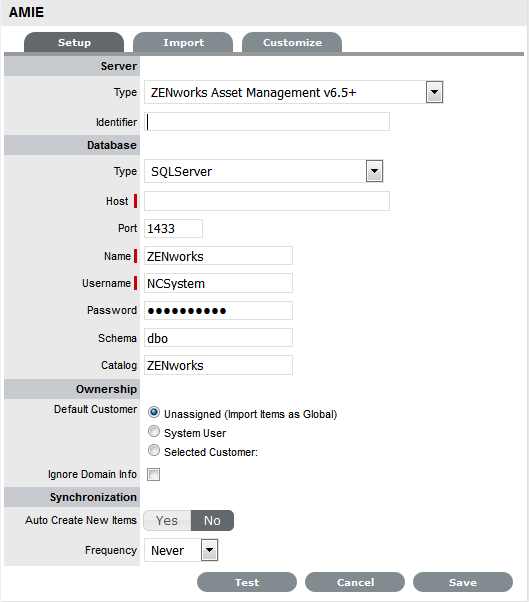
Task: Click the Schema field with dbo
Action: [x=218, y=338]
